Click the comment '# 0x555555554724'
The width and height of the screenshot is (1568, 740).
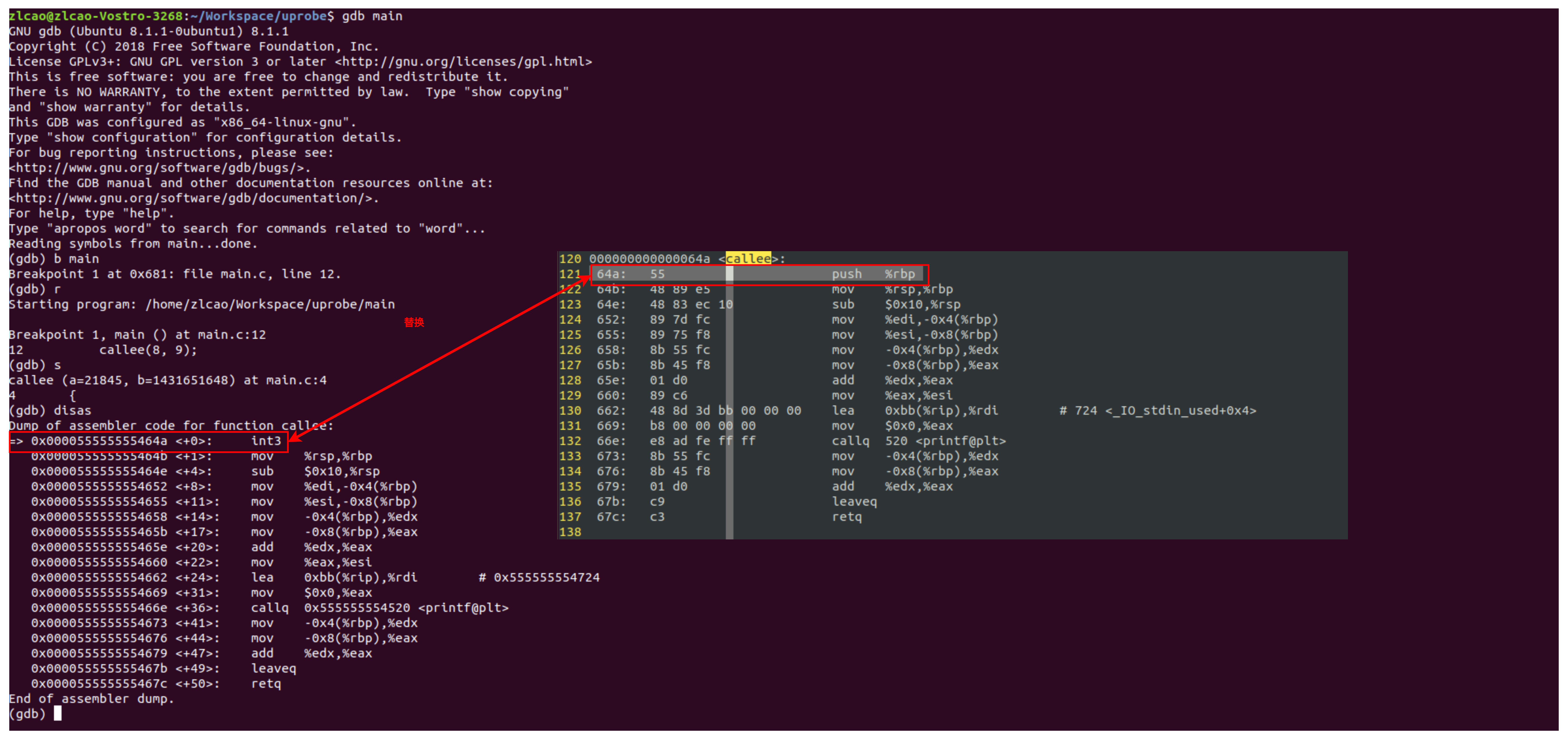pyautogui.click(x=539, y=578)
